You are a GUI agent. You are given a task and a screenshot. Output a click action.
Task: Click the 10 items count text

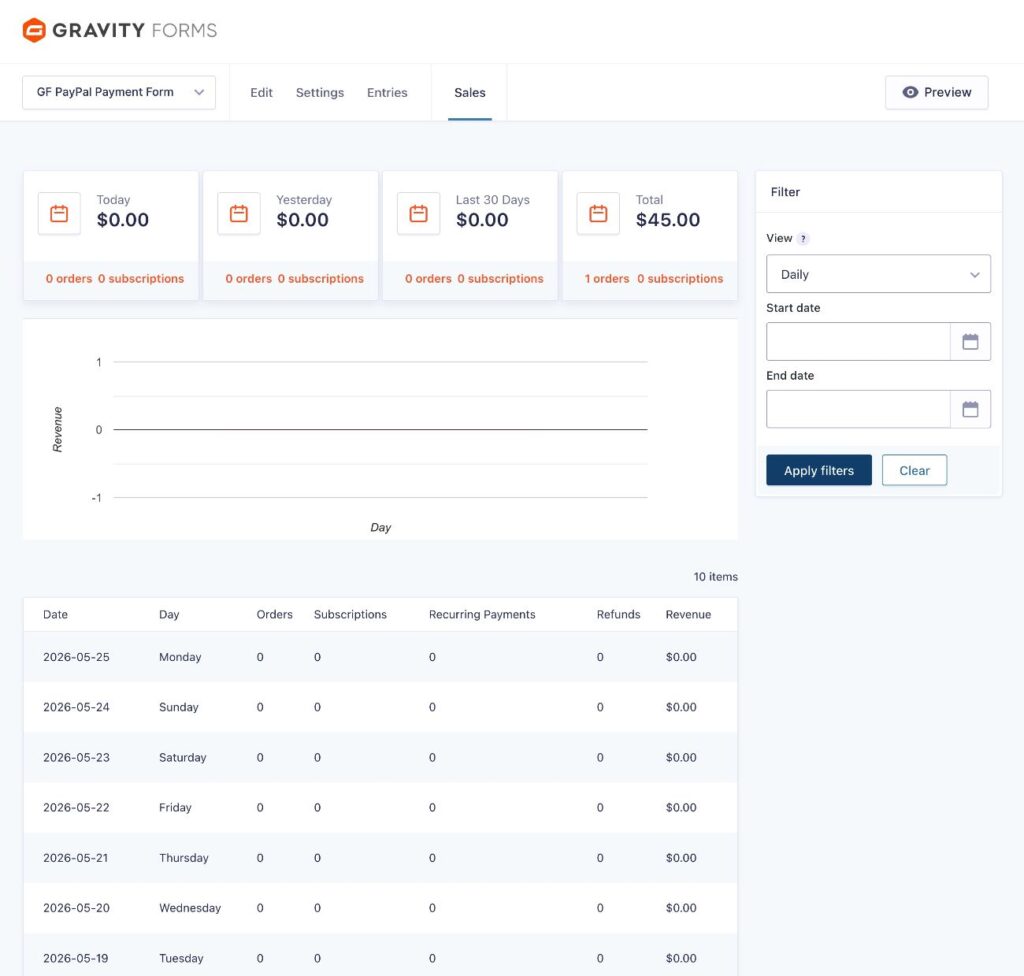click(x=716, y=577)
